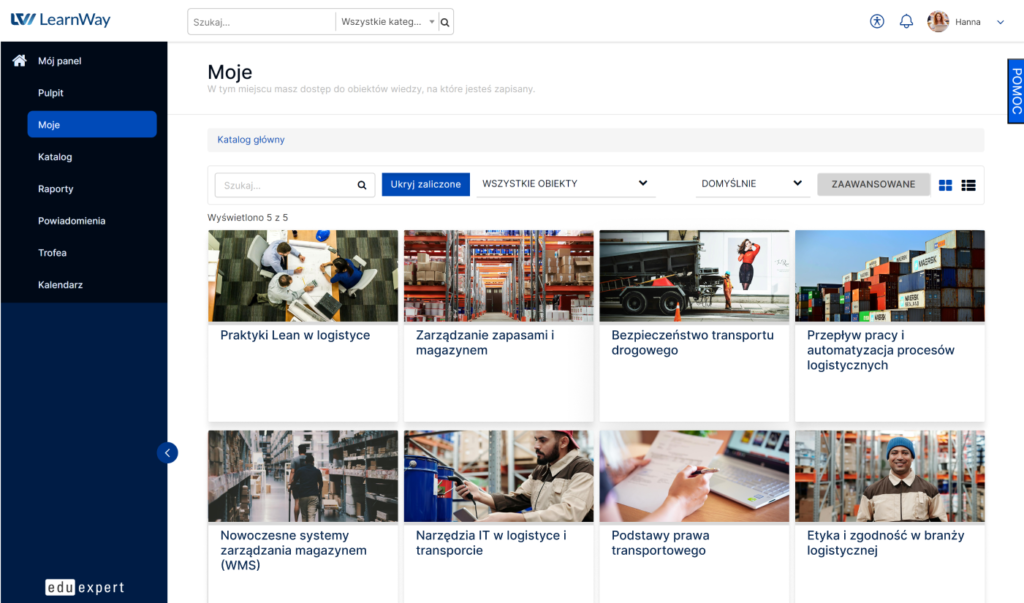
Task: Open Trofea from the sidebar menu
Action: 52,253
